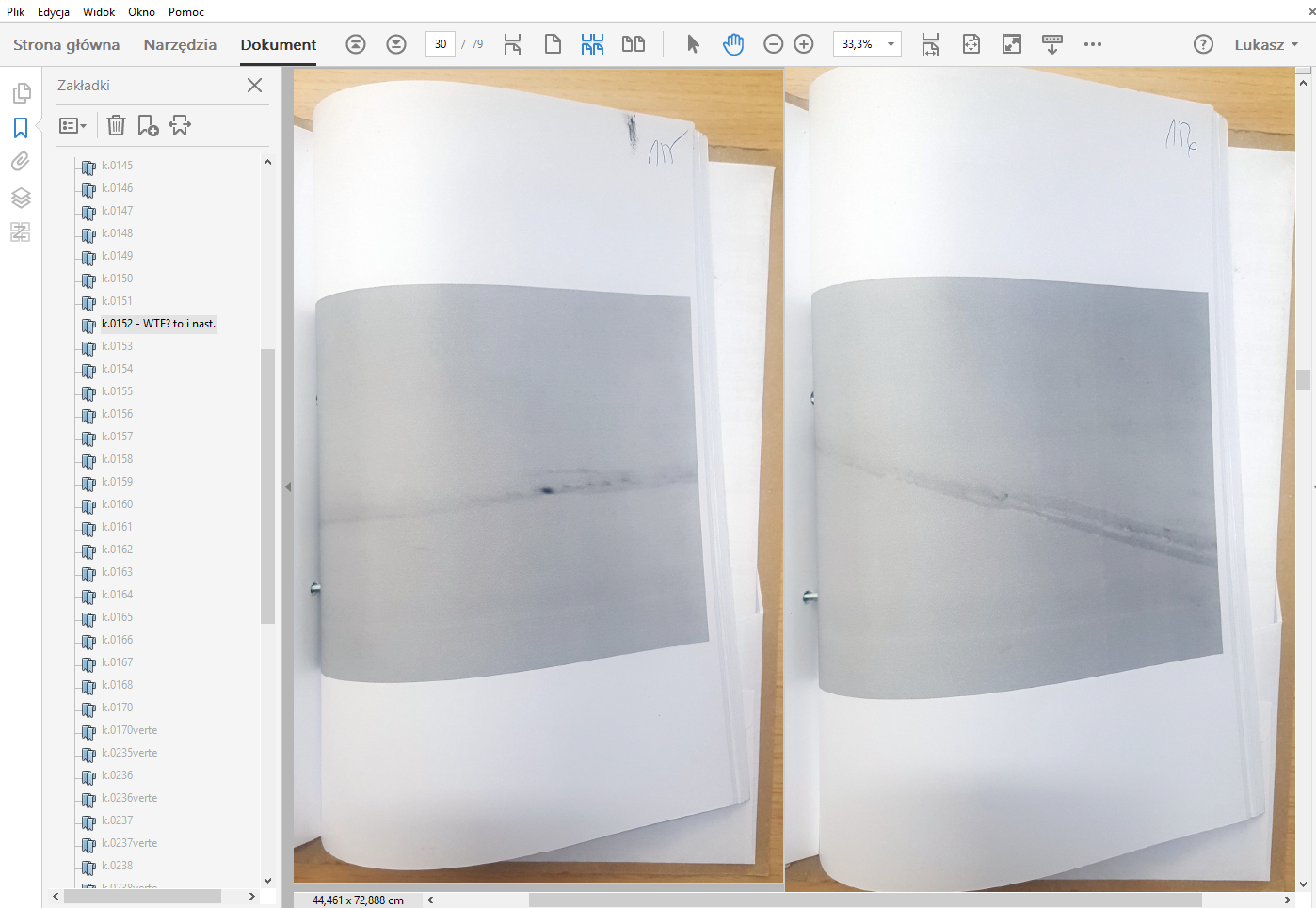Zoom in with the plus icon
This screenshot has height=908, width=1316.
[x=804, y=44]
